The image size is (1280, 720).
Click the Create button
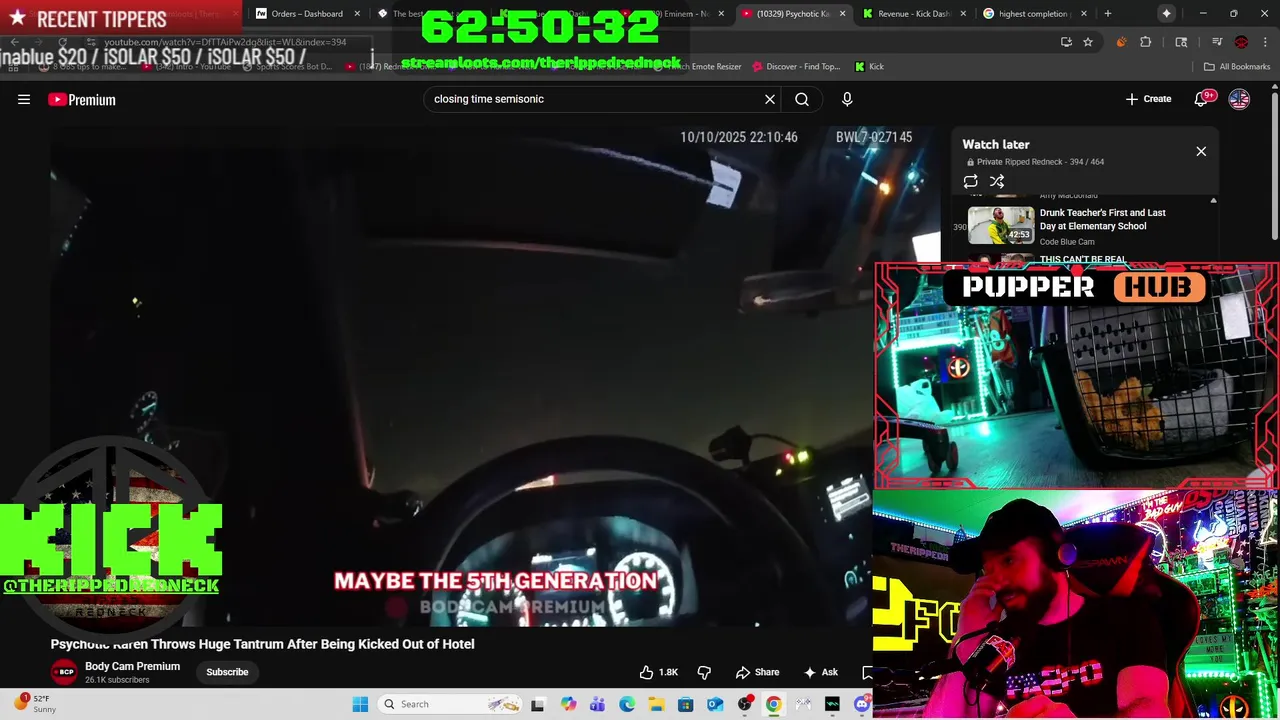(1148, 99)
